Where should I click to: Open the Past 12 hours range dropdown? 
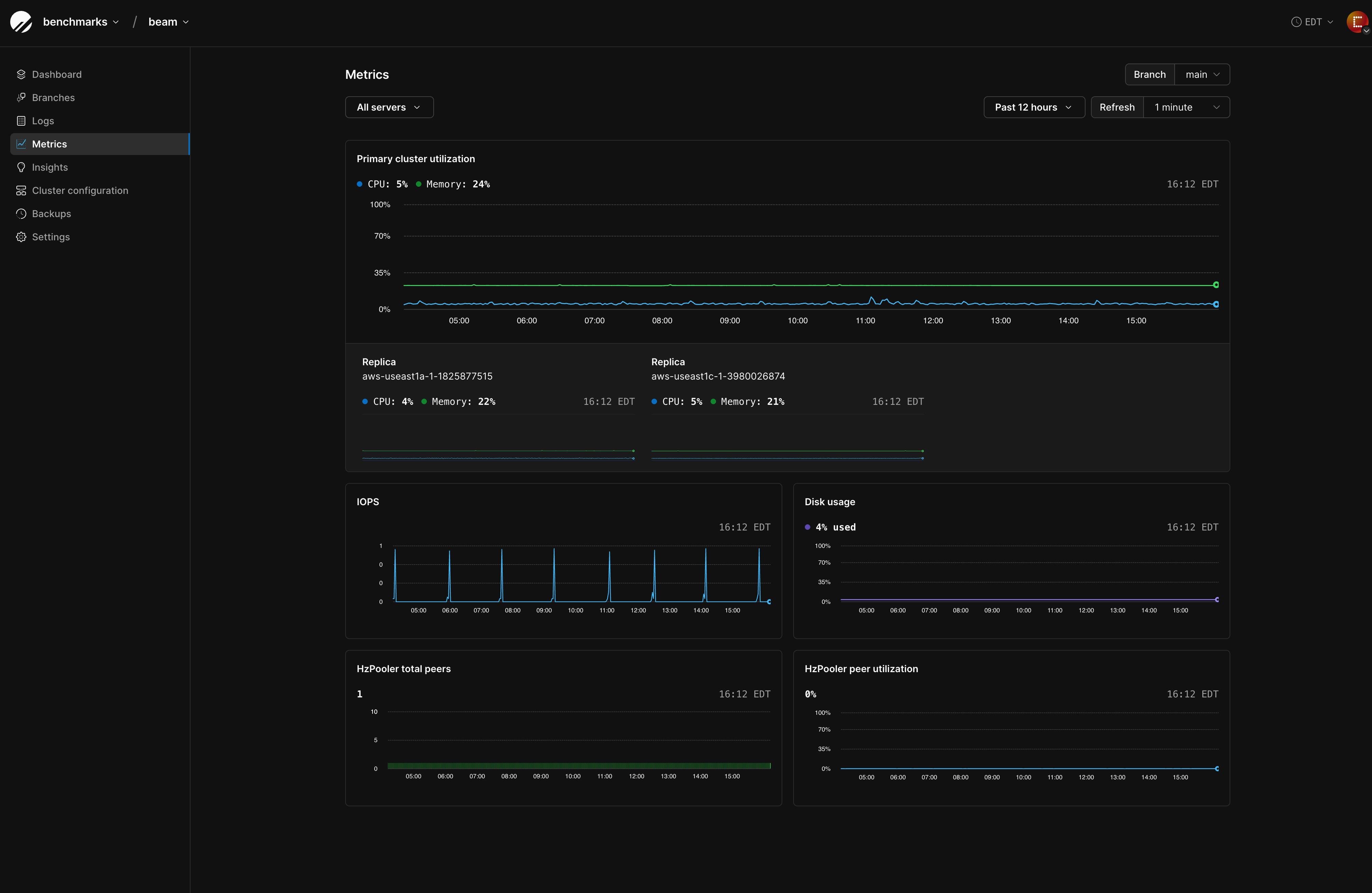[x=1034, y=107]
